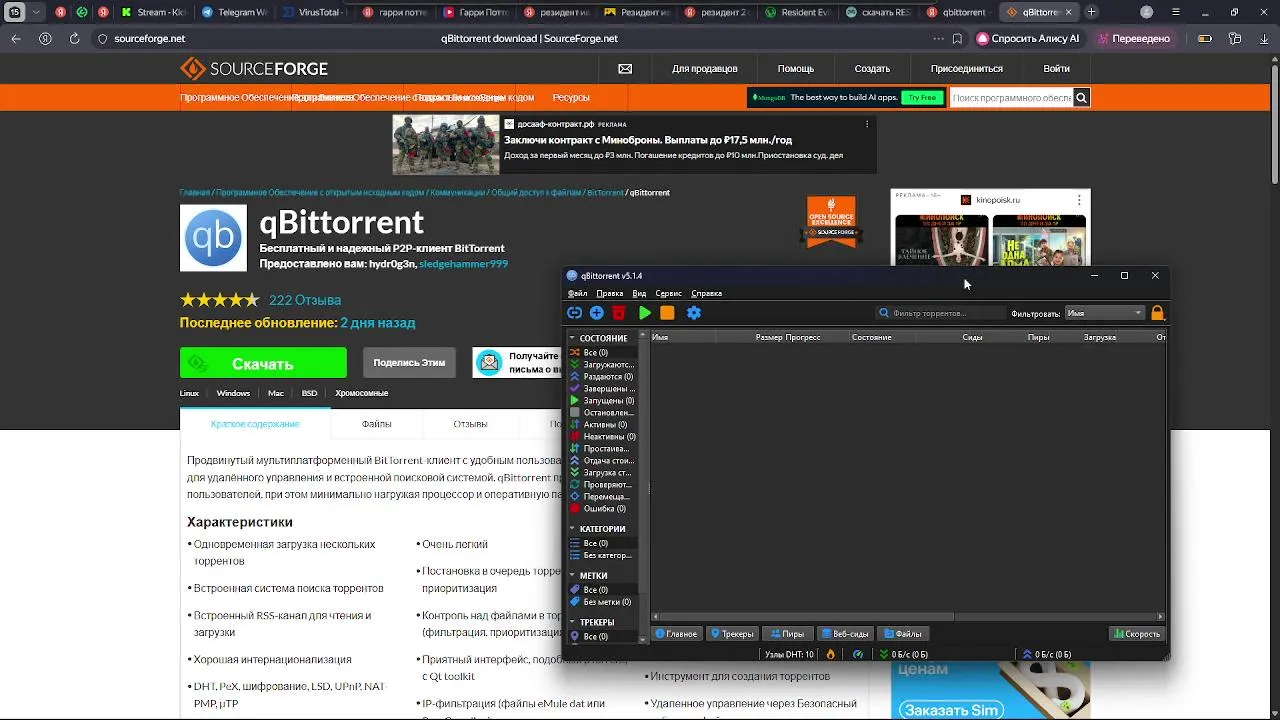This screenshot has height=720, width=1280.
Task: Click the envelope icon in the SourceForge header
Action: (x=625, y=69)
